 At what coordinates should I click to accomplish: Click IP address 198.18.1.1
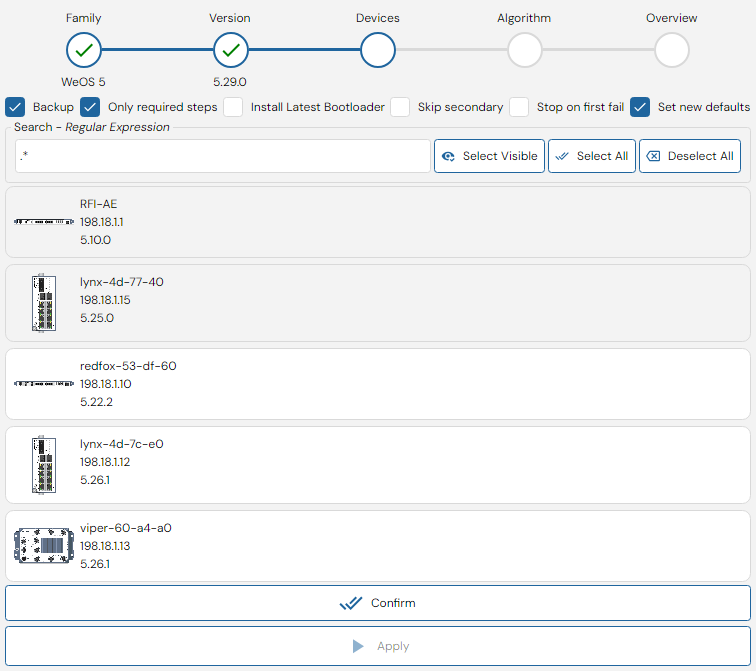point(102,222)
